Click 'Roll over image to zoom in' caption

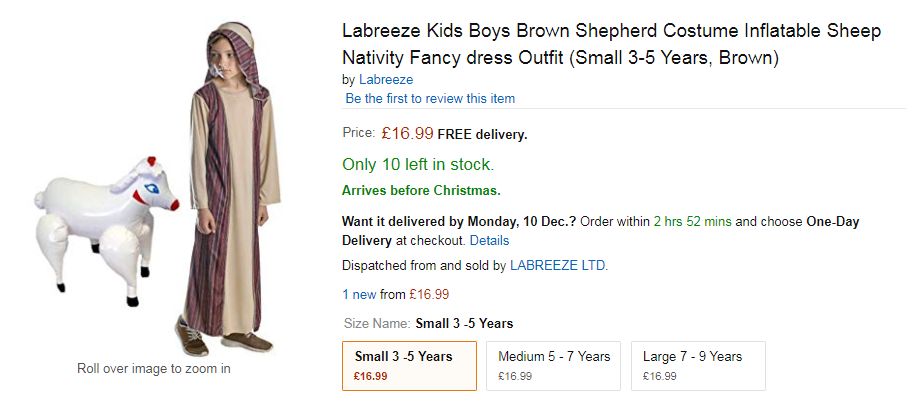154,369
